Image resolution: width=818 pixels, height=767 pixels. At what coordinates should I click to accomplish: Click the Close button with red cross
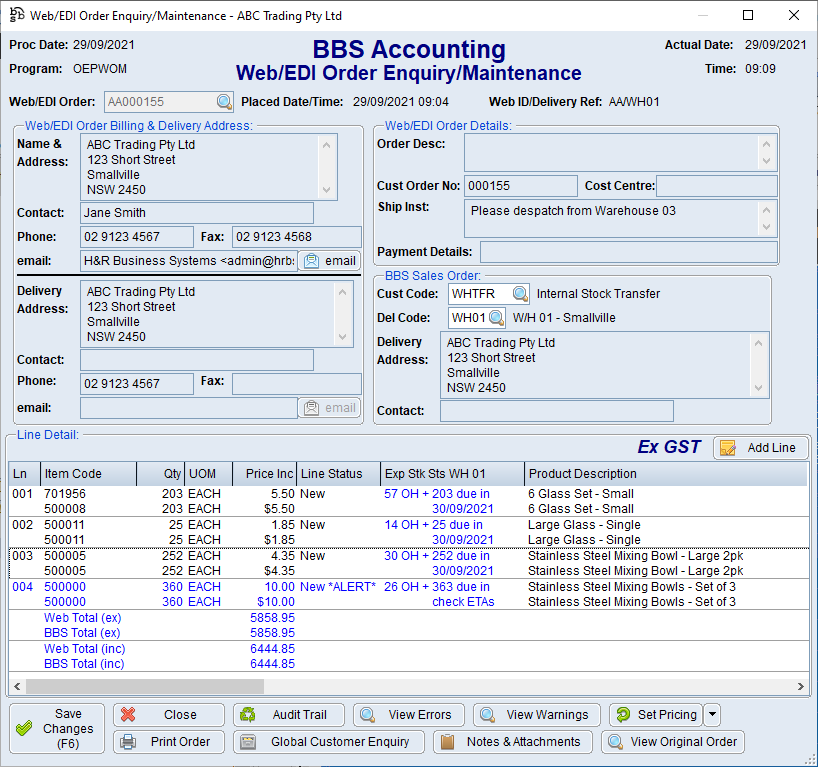169,715
